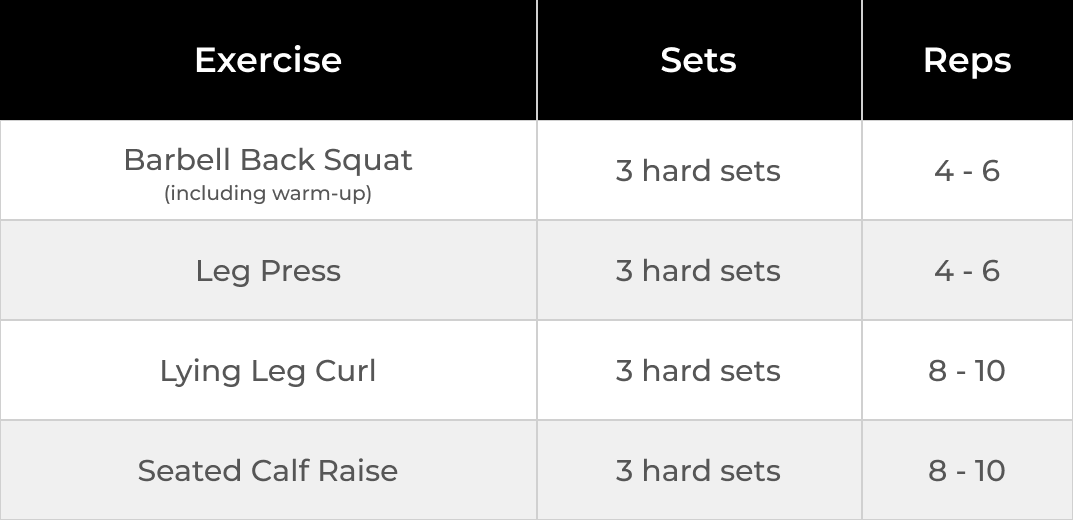The image size is (1073, 520).
Task: Click the word Curl in third row
Action: (x=346, y=370)
